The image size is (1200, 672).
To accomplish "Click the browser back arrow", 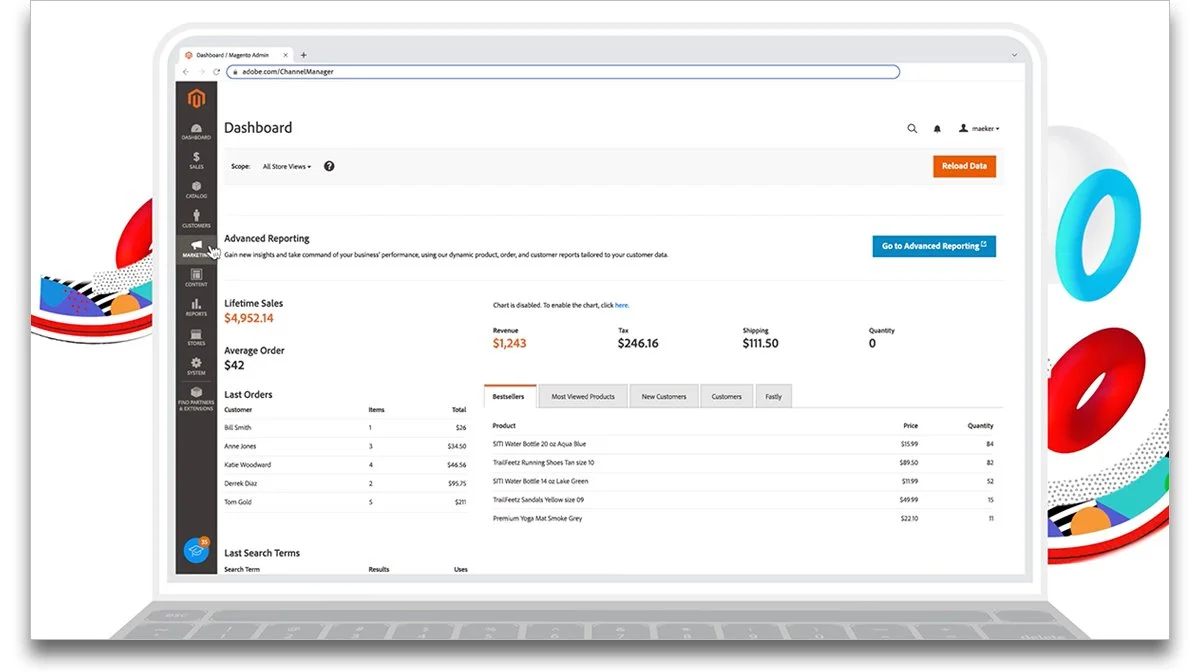I will [x=185, y=72].
